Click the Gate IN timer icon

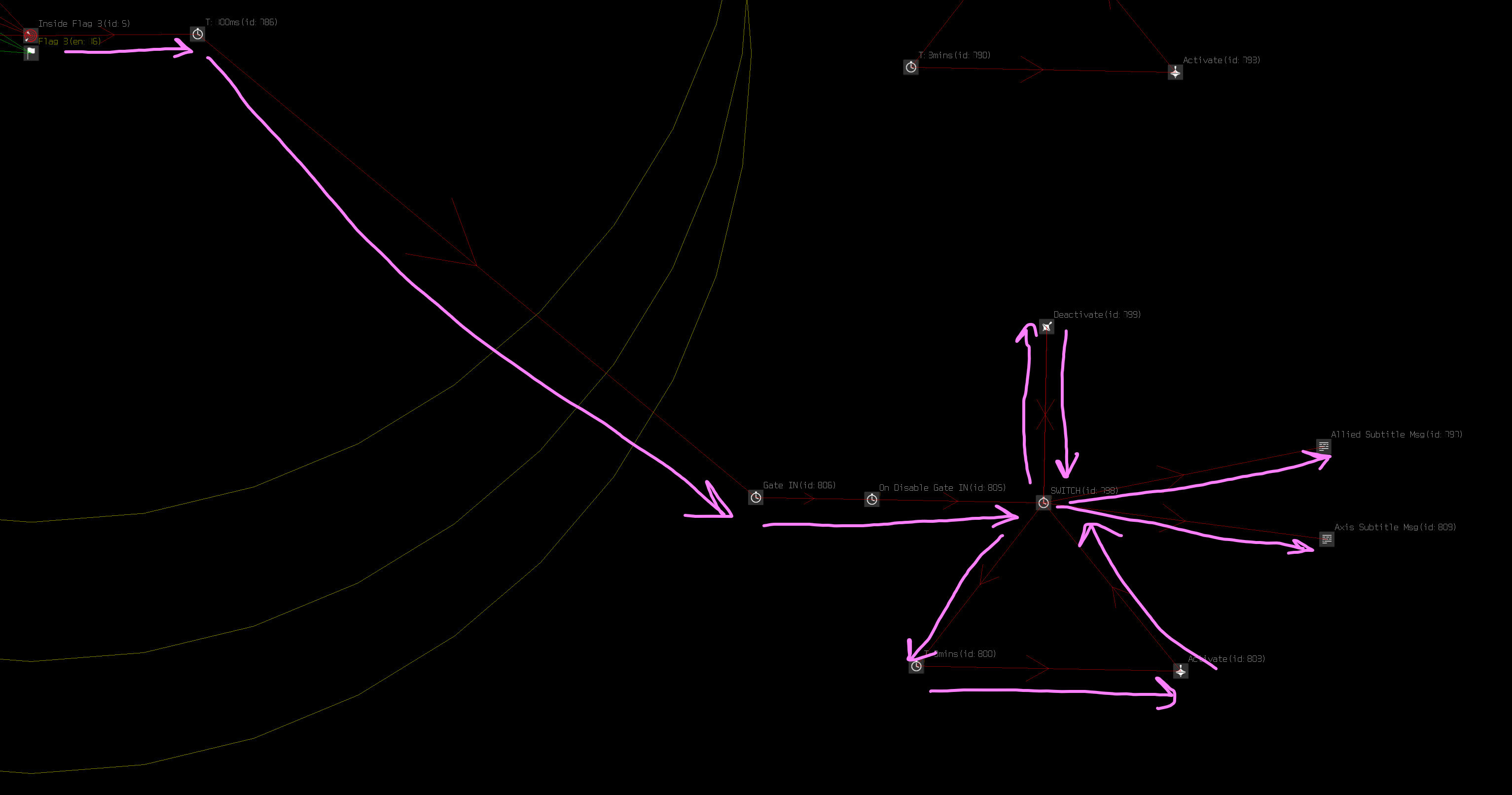click(x=756, y=497)
